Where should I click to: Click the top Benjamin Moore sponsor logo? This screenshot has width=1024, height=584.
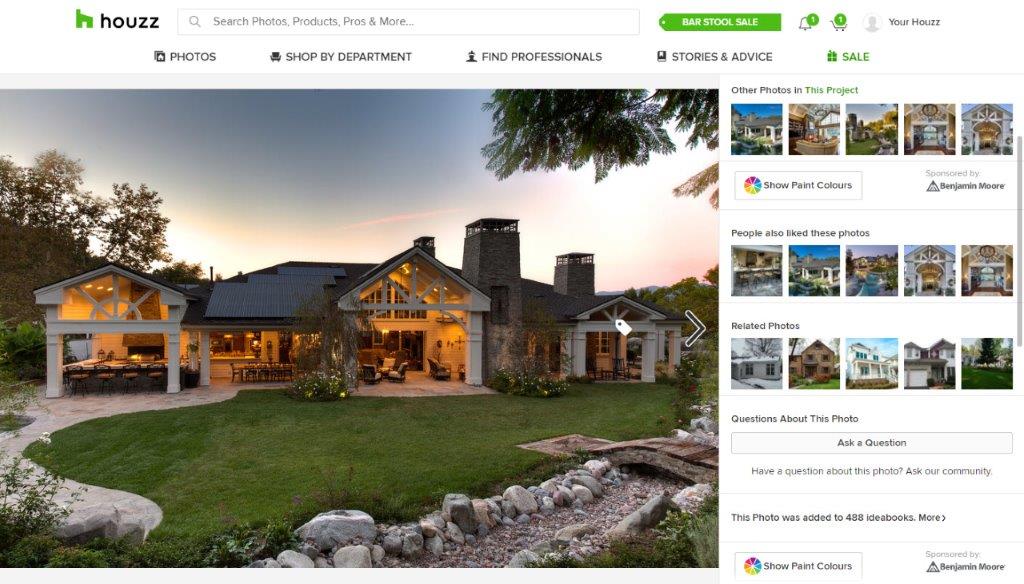click(965, 186)
